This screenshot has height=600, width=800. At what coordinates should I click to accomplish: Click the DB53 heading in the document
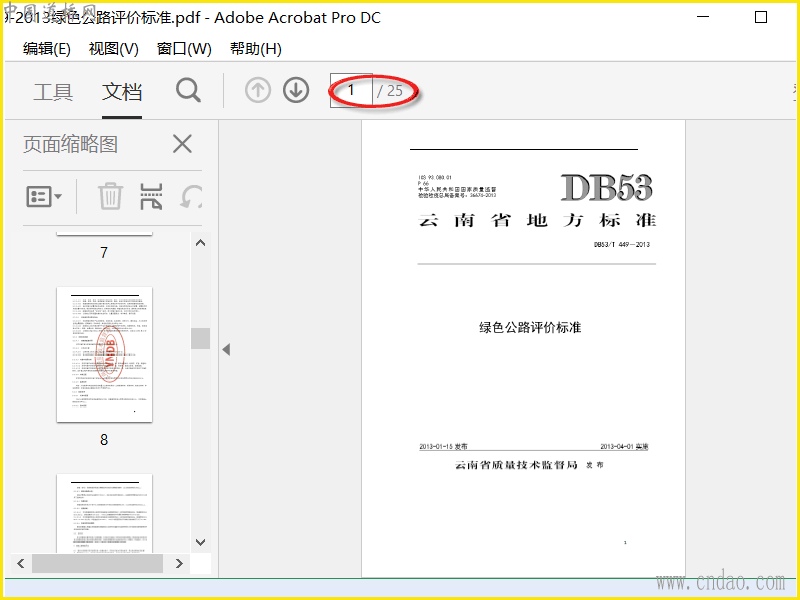pos(607,187)
